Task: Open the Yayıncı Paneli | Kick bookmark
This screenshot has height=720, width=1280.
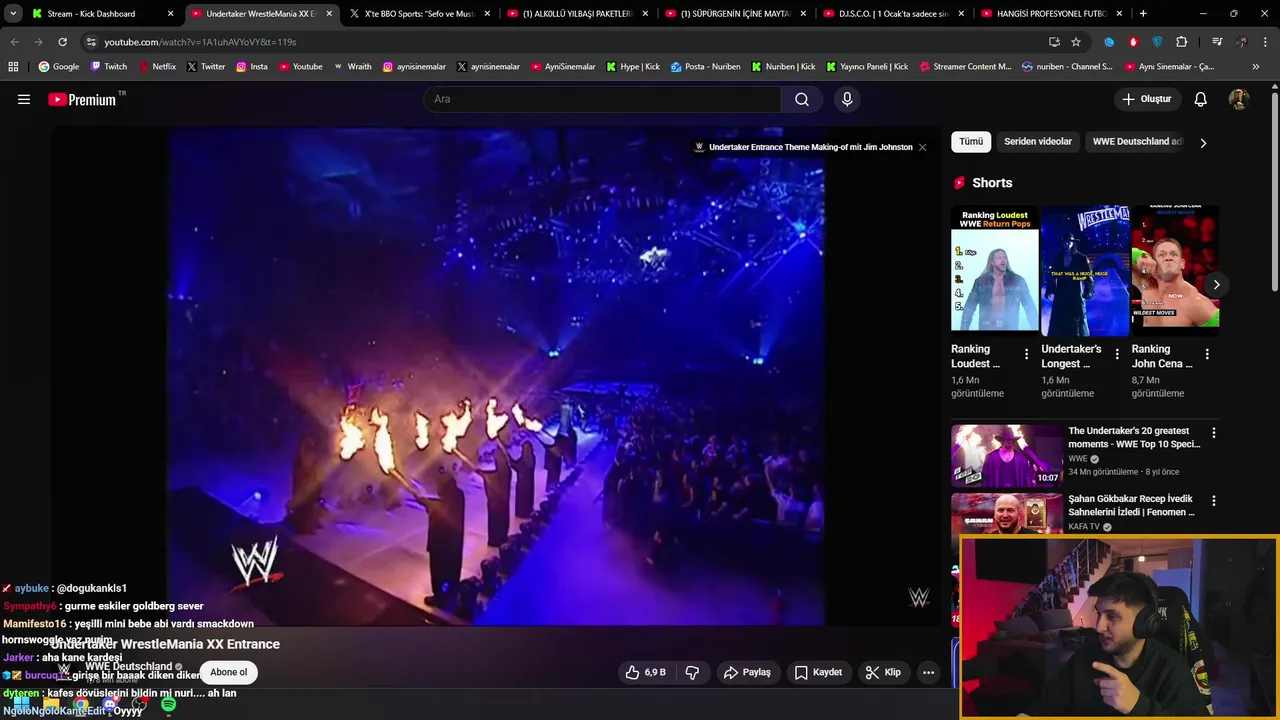Action: pos(866,67)
